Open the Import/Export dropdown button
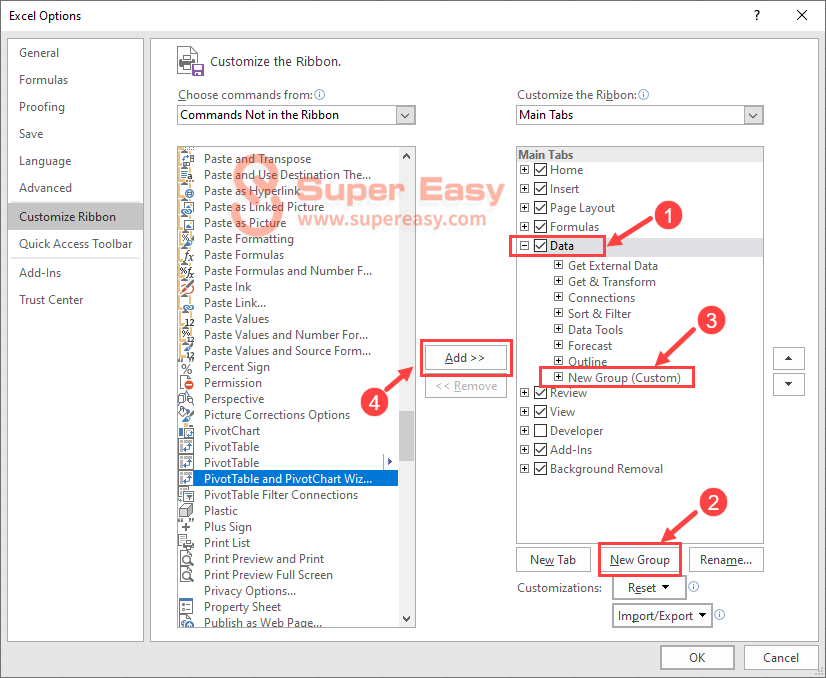Screen dimensions: 826x678 coord(662,615)
